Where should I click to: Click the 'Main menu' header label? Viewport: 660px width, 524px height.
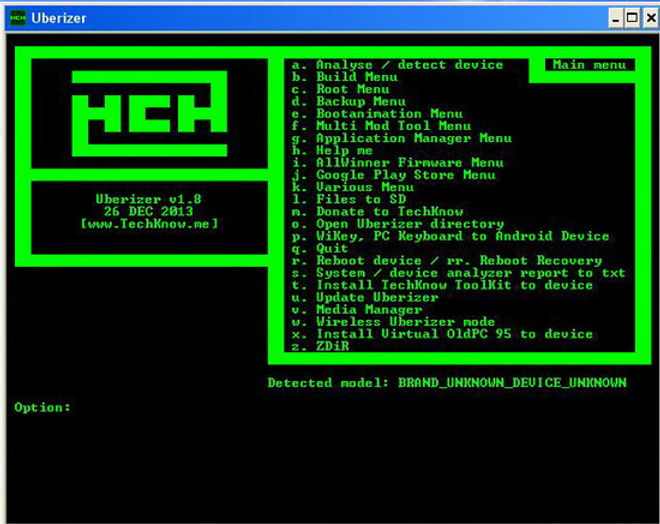pyautogui.click(x=589, y=65)
